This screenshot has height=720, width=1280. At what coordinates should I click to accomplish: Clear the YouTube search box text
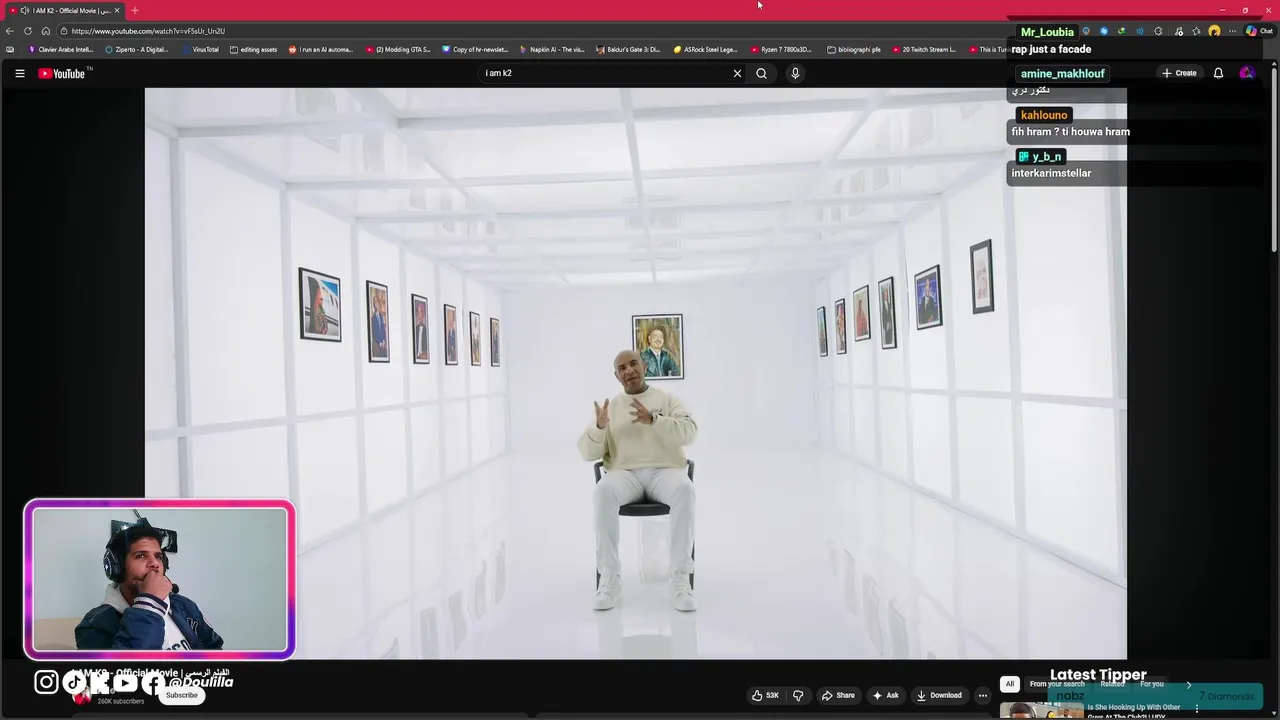click(737, 73)
